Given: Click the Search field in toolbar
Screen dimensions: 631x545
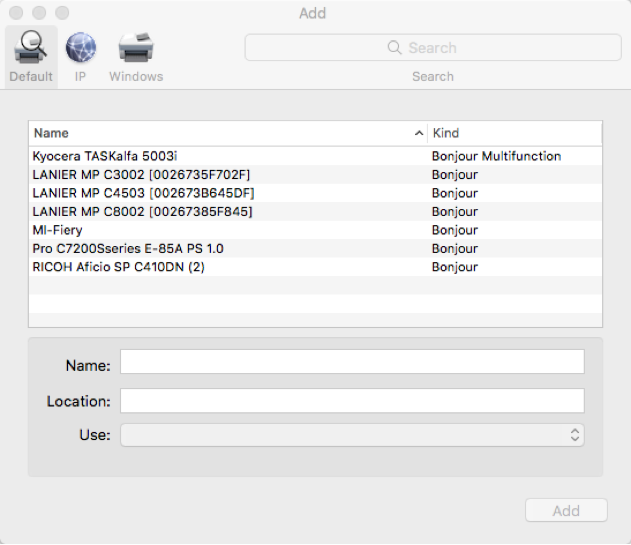Looking at the screenshot, I should [433, 47].
